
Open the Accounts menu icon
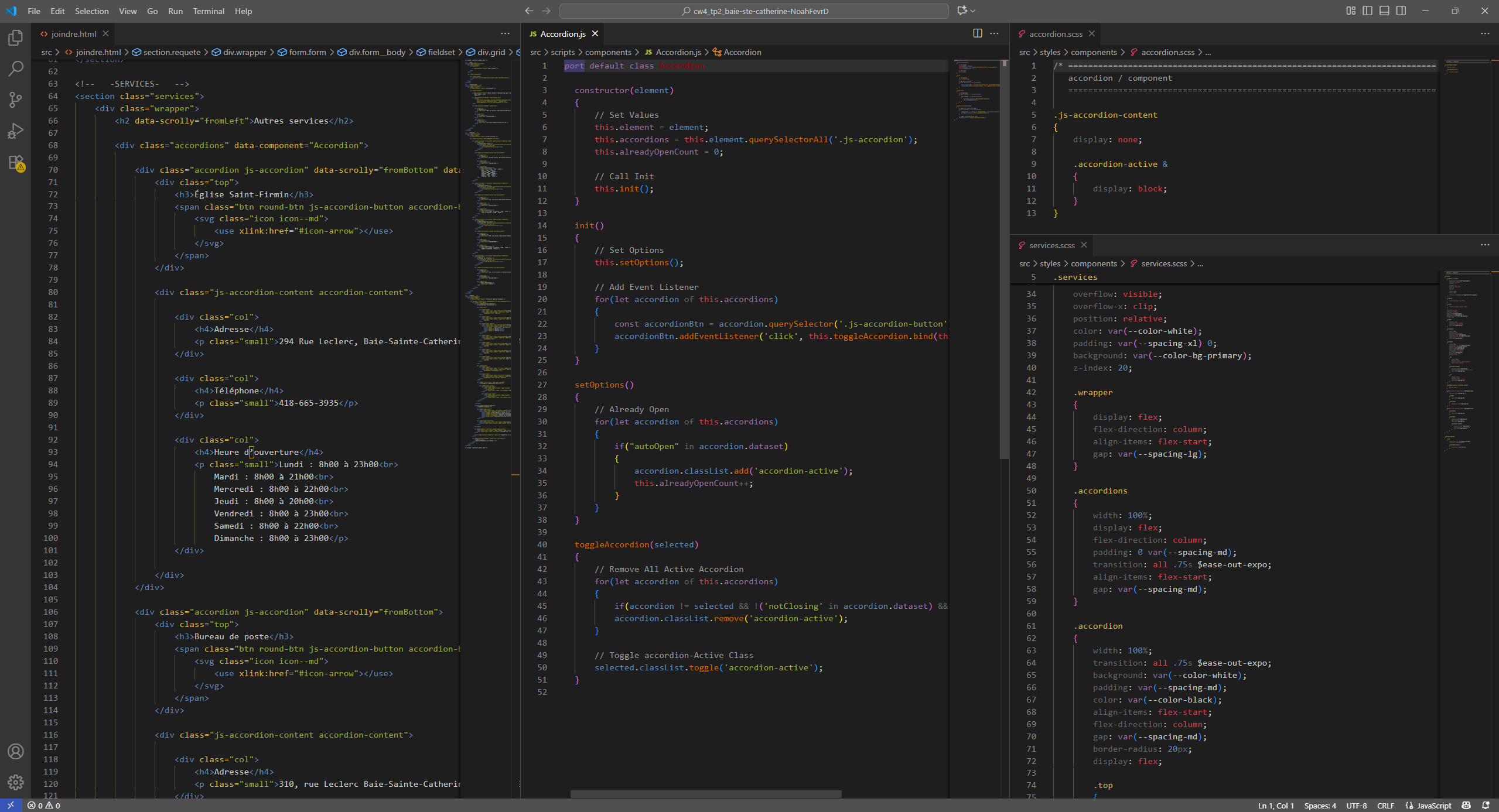[x=16, y=751]
